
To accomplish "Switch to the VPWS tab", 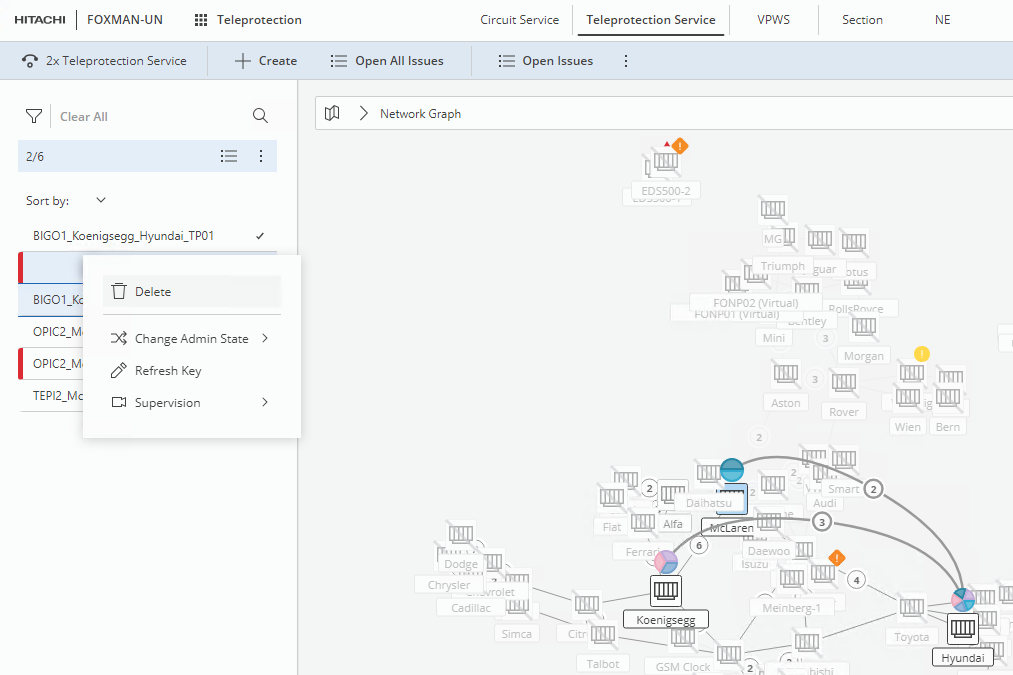I will (773, 20).
